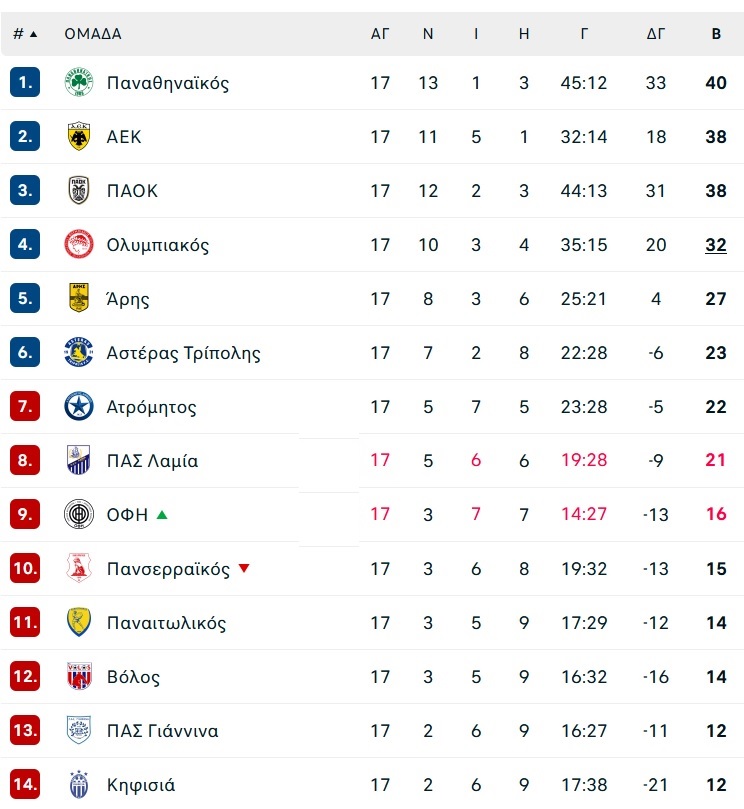Click the Αστέρας Τρίπολης badge
Screen dimensions: 744x809
tap(78, 352)
